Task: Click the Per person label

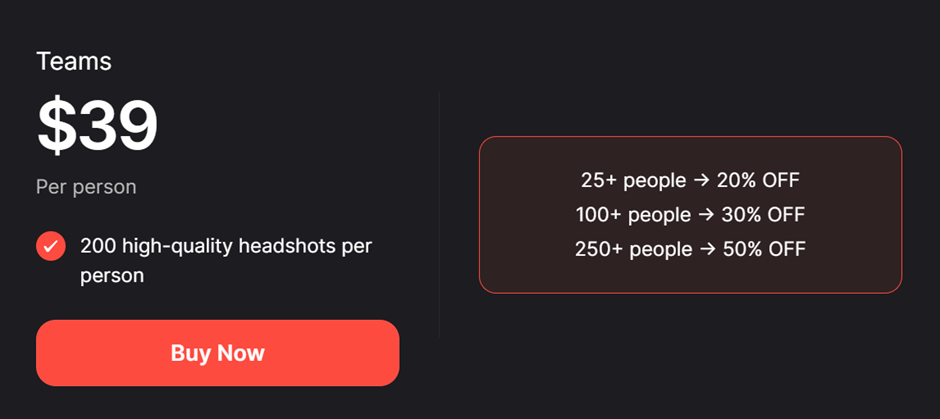Action: pyautogui.click(x=86, y=187)
